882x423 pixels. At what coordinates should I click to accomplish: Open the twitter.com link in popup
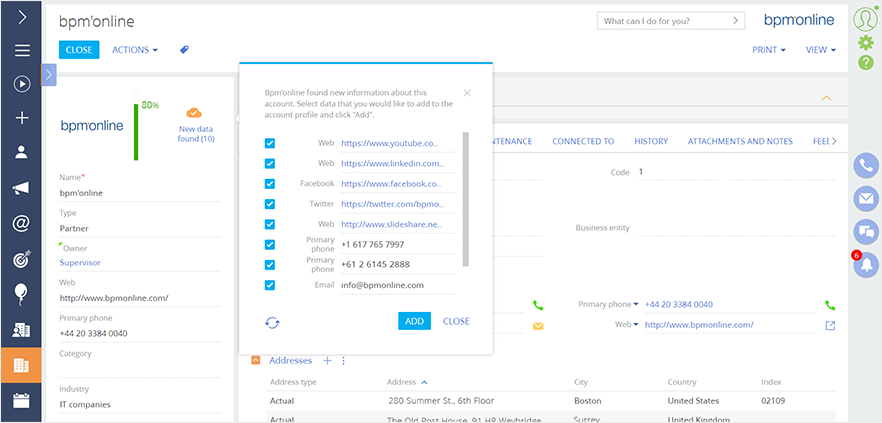tap(392, 204)
